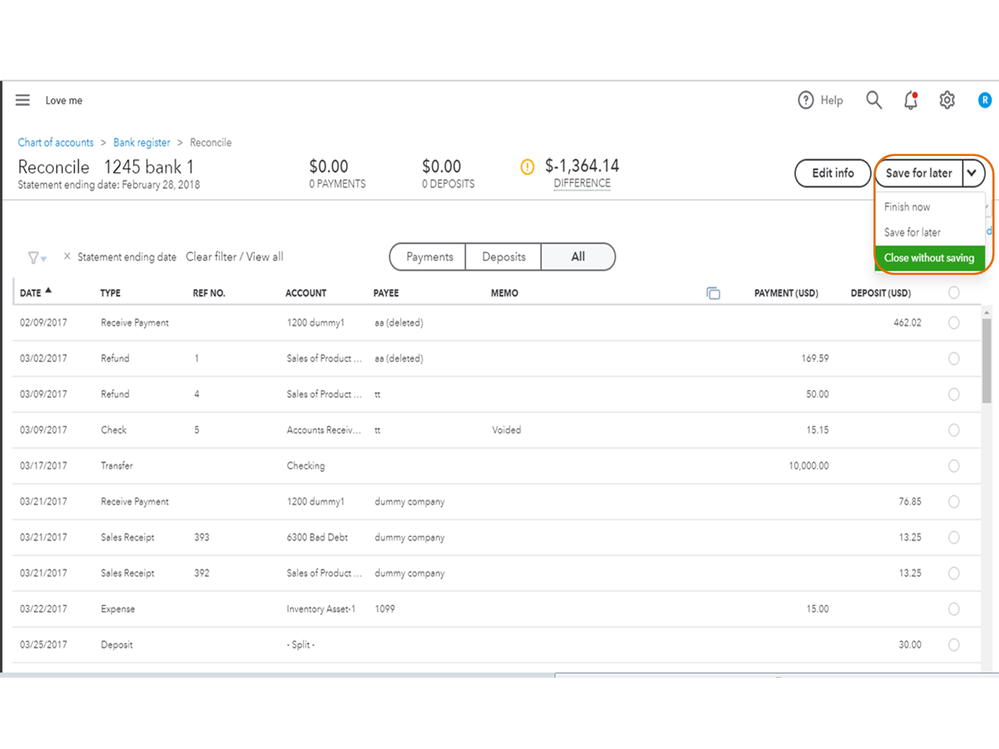999x749 pixels.
Task: Switch to the Deposits tab
Action: (x=503, y=257)
